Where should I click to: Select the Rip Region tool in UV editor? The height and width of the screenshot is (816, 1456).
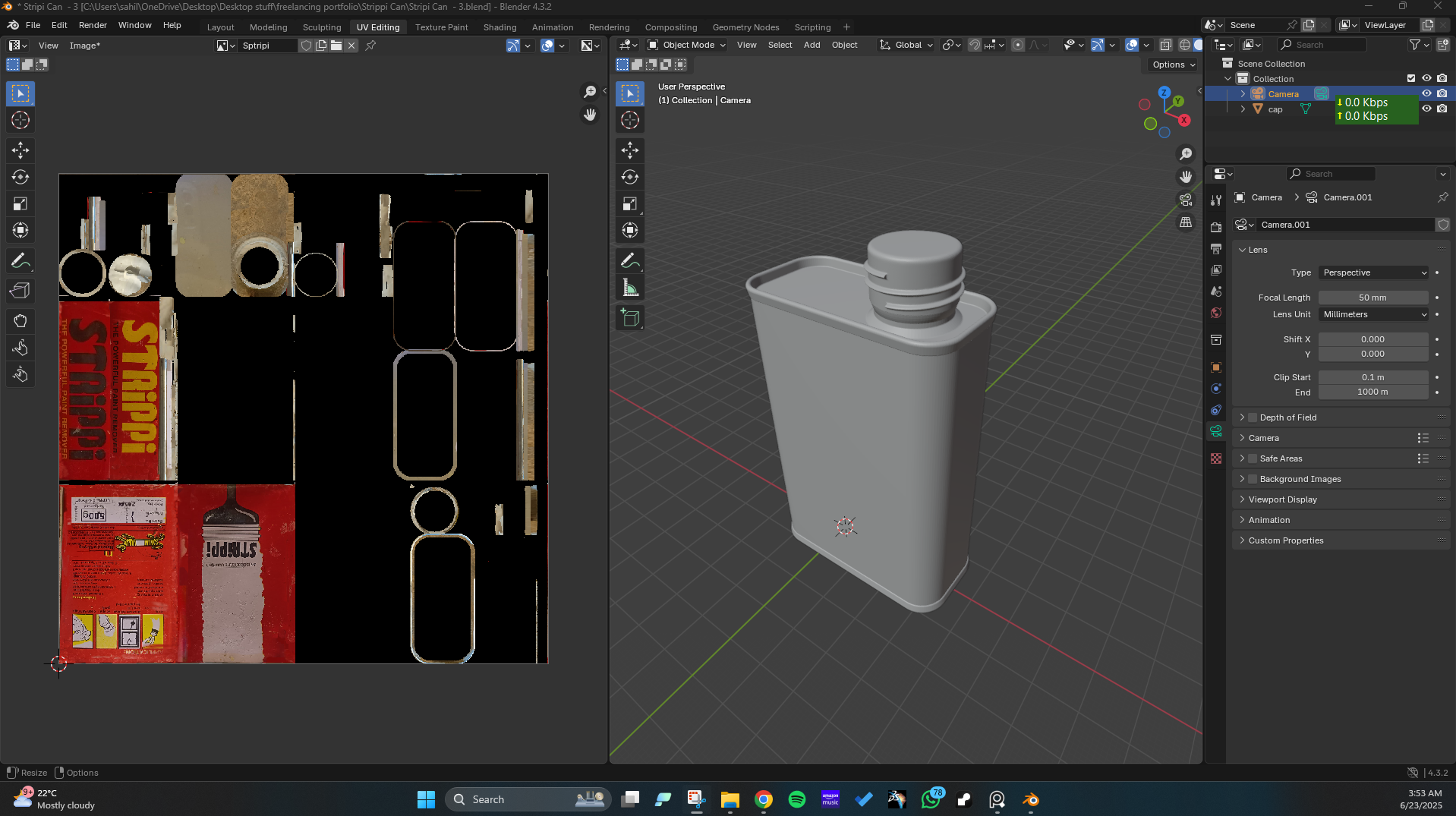click(20, 291)
